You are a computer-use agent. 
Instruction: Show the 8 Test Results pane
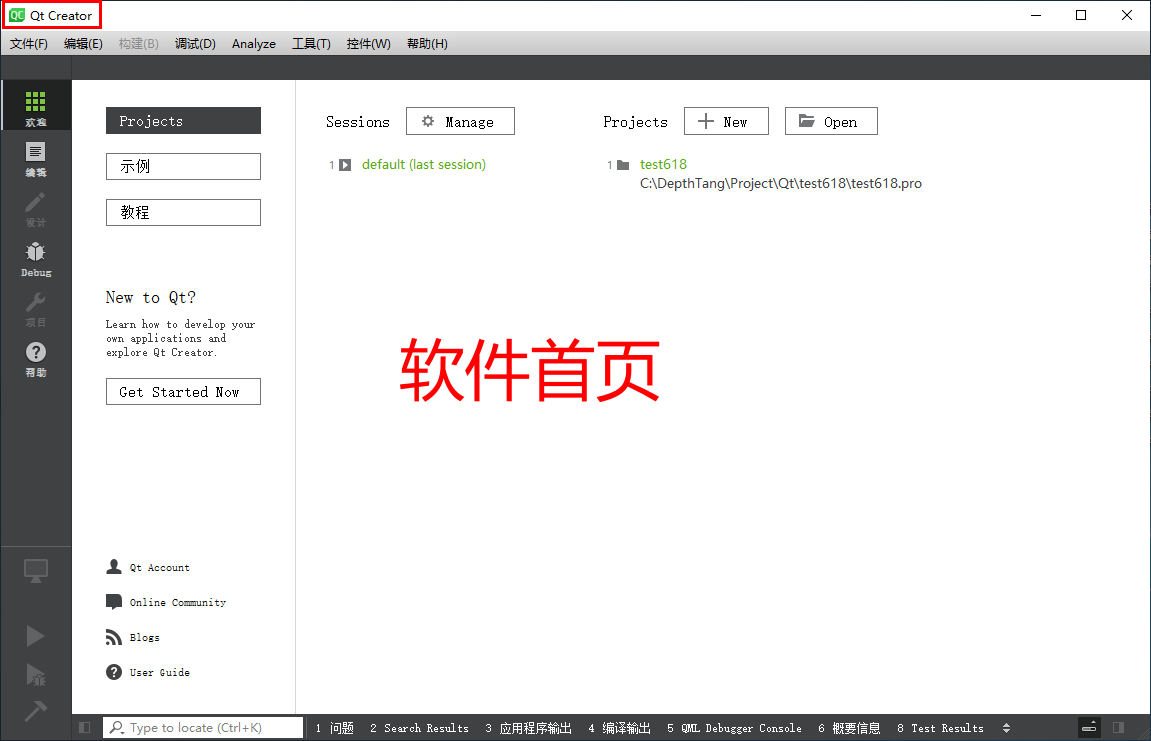coord(940,728)
